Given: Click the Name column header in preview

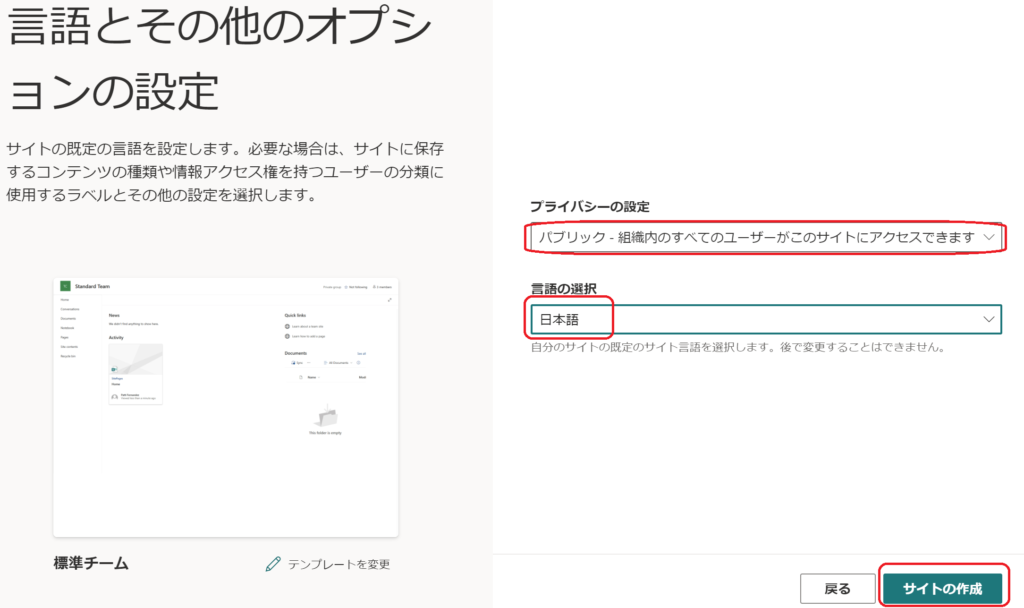Looking at the screenshot, I should coord(312,377).
